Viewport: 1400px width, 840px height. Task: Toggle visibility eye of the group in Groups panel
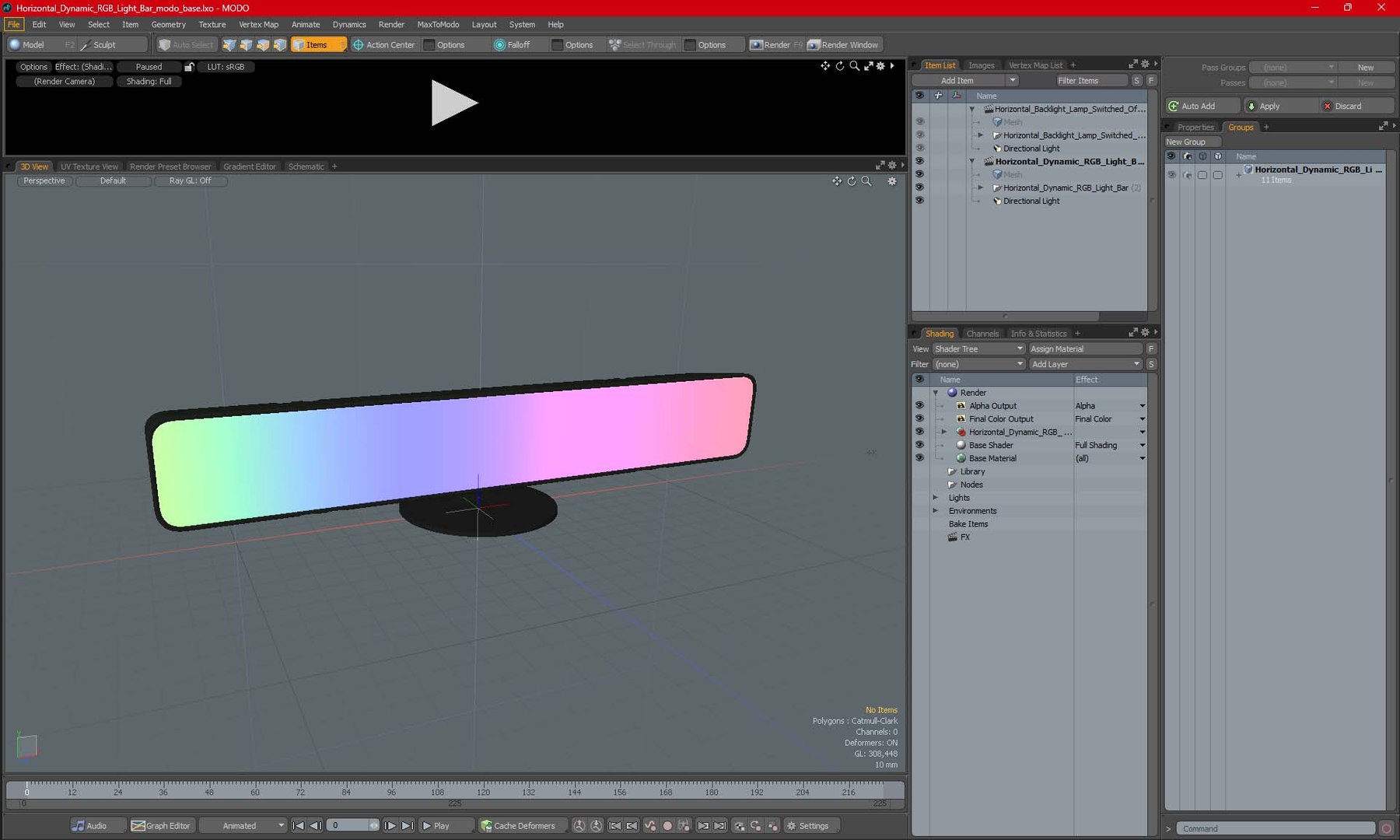click(x=1171, y=174)
